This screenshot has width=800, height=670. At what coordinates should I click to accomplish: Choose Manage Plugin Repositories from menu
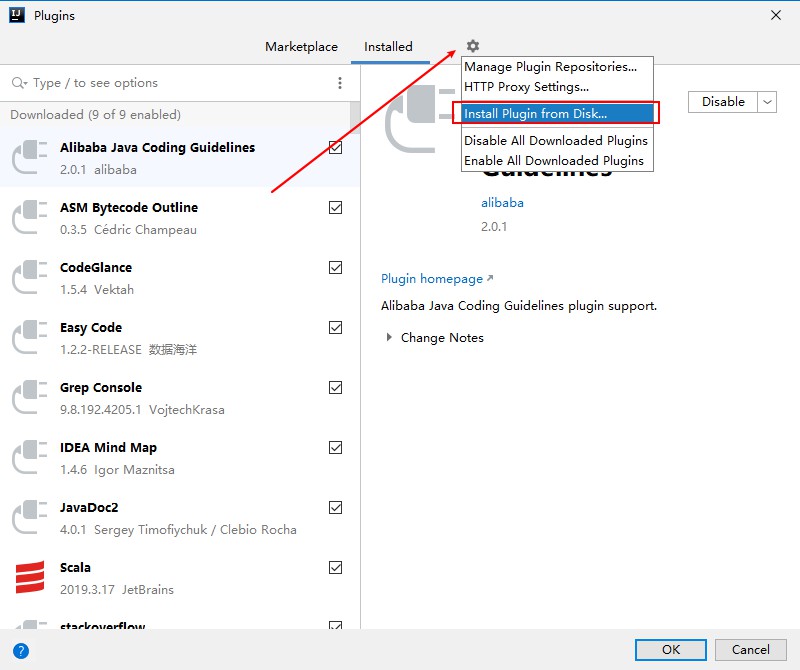557,67
